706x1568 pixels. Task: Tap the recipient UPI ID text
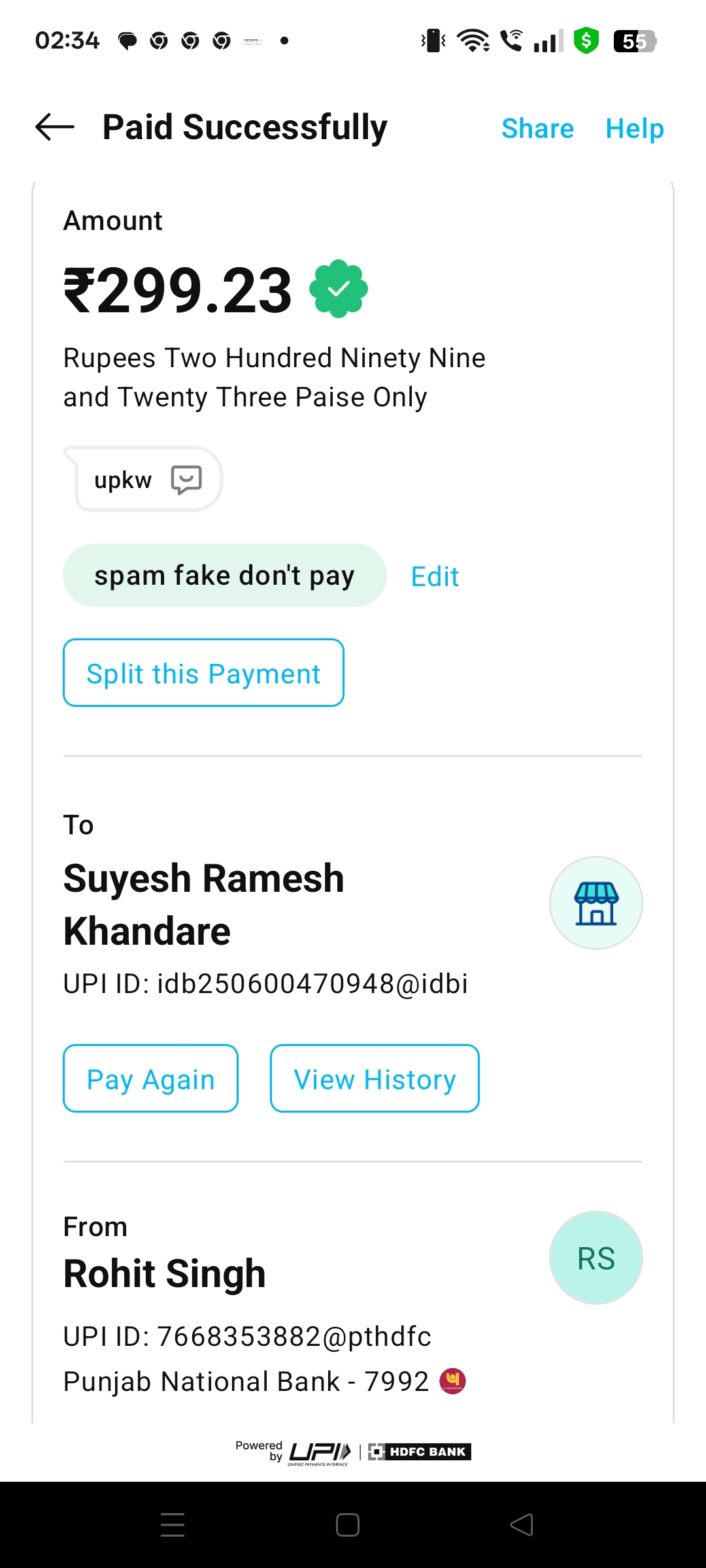coord(265,984)
